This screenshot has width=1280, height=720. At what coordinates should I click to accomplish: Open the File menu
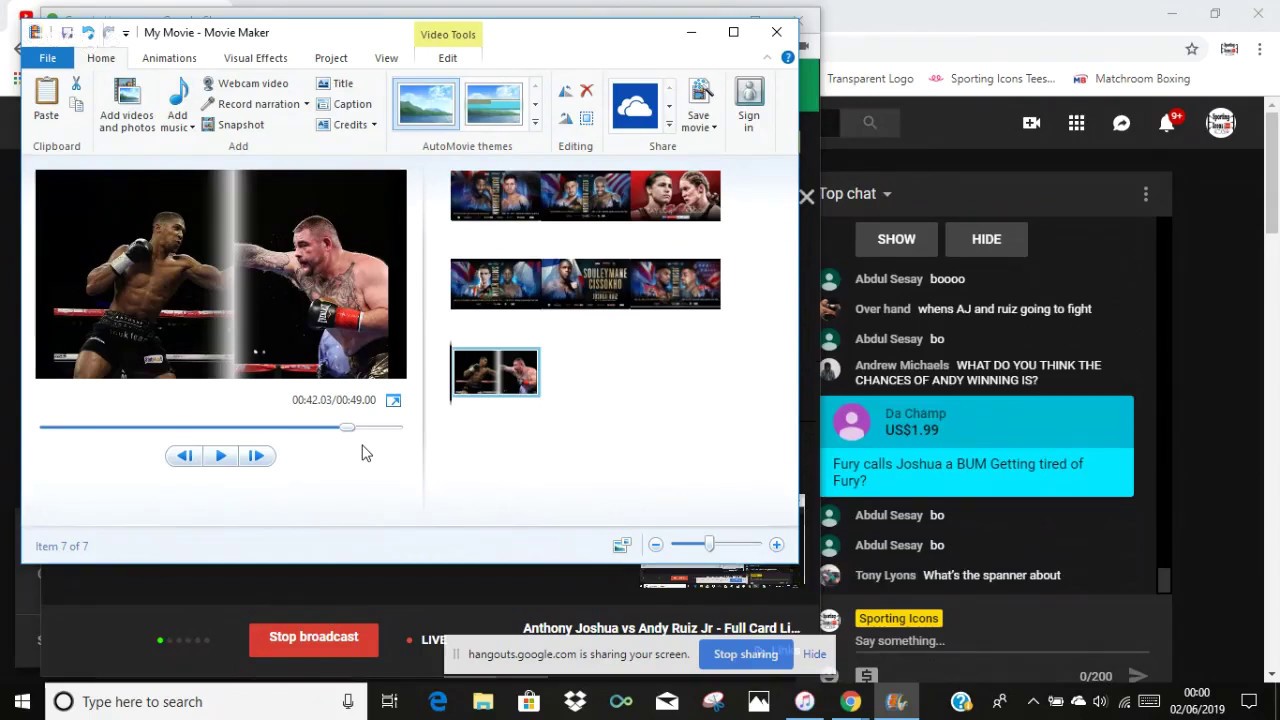(x=48, y=58)
